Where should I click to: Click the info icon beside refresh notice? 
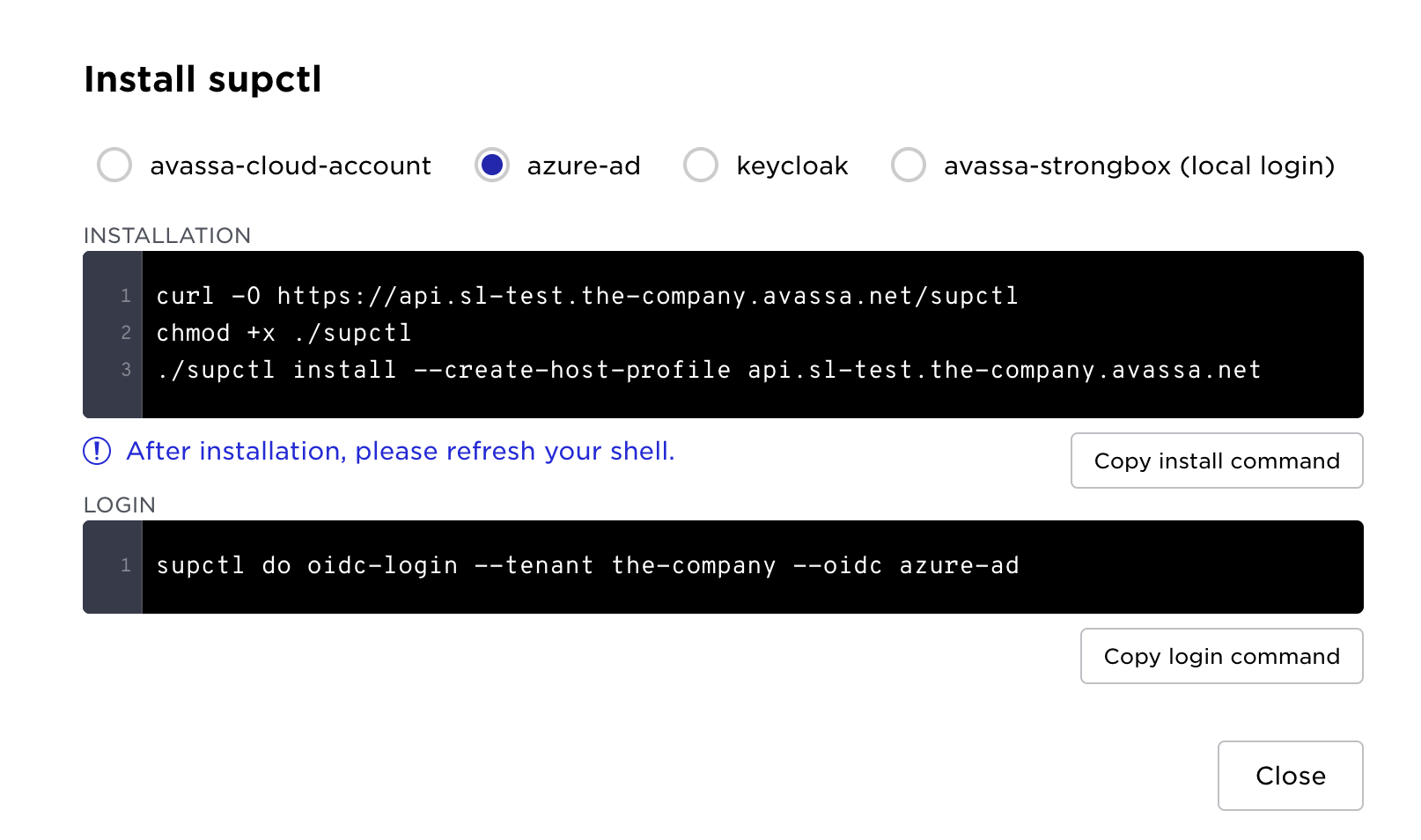[x=97, y=451]
